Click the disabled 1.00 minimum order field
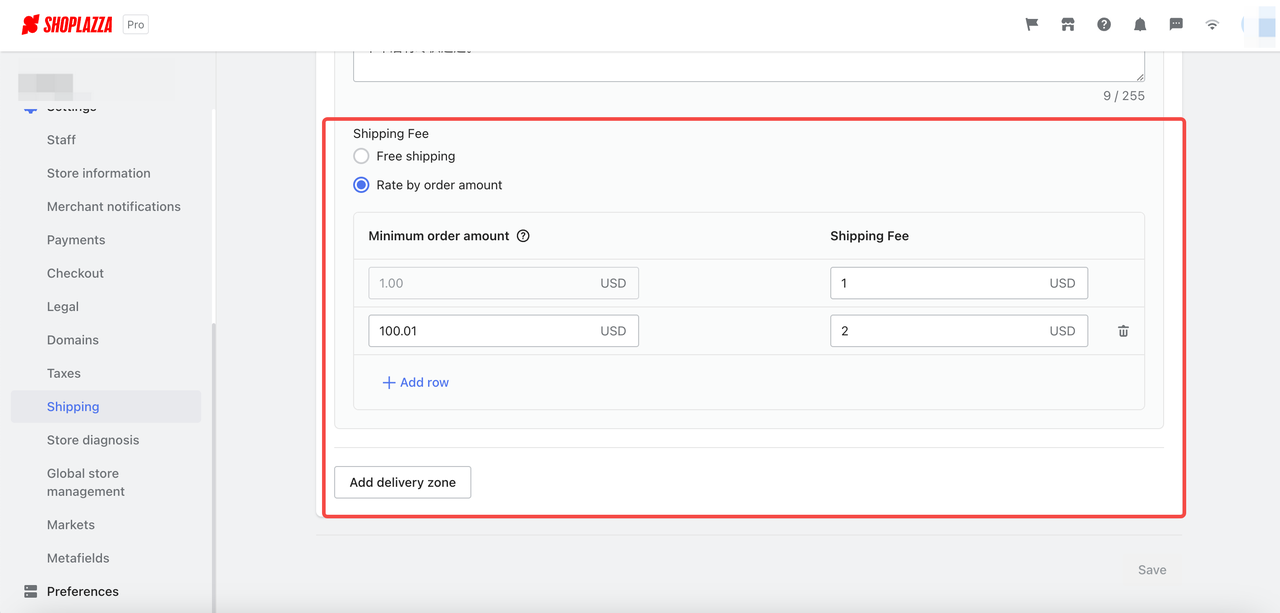1280x613 pixels. point(503,283)
